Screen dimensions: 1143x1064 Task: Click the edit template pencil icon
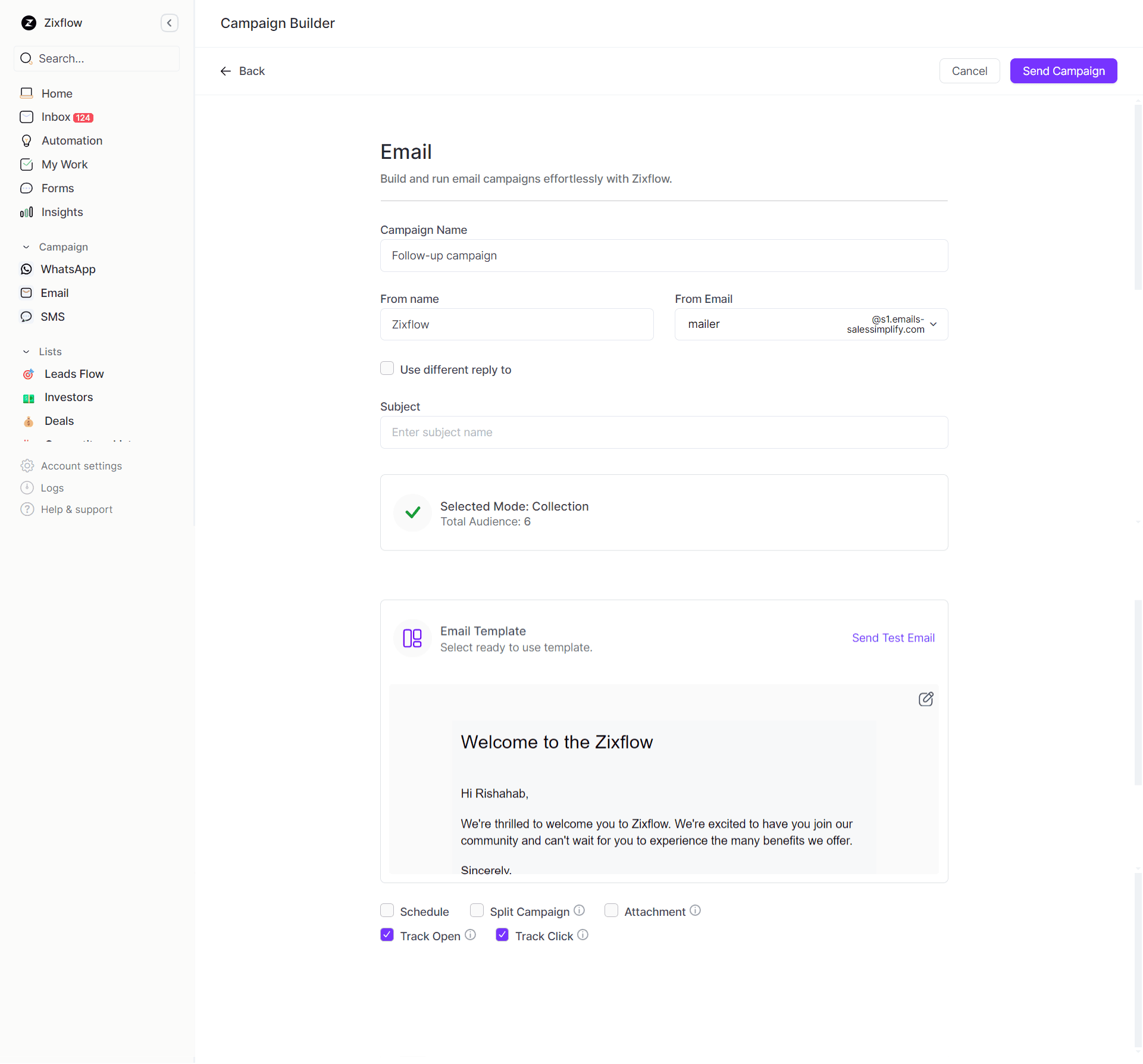coord(925,699)
